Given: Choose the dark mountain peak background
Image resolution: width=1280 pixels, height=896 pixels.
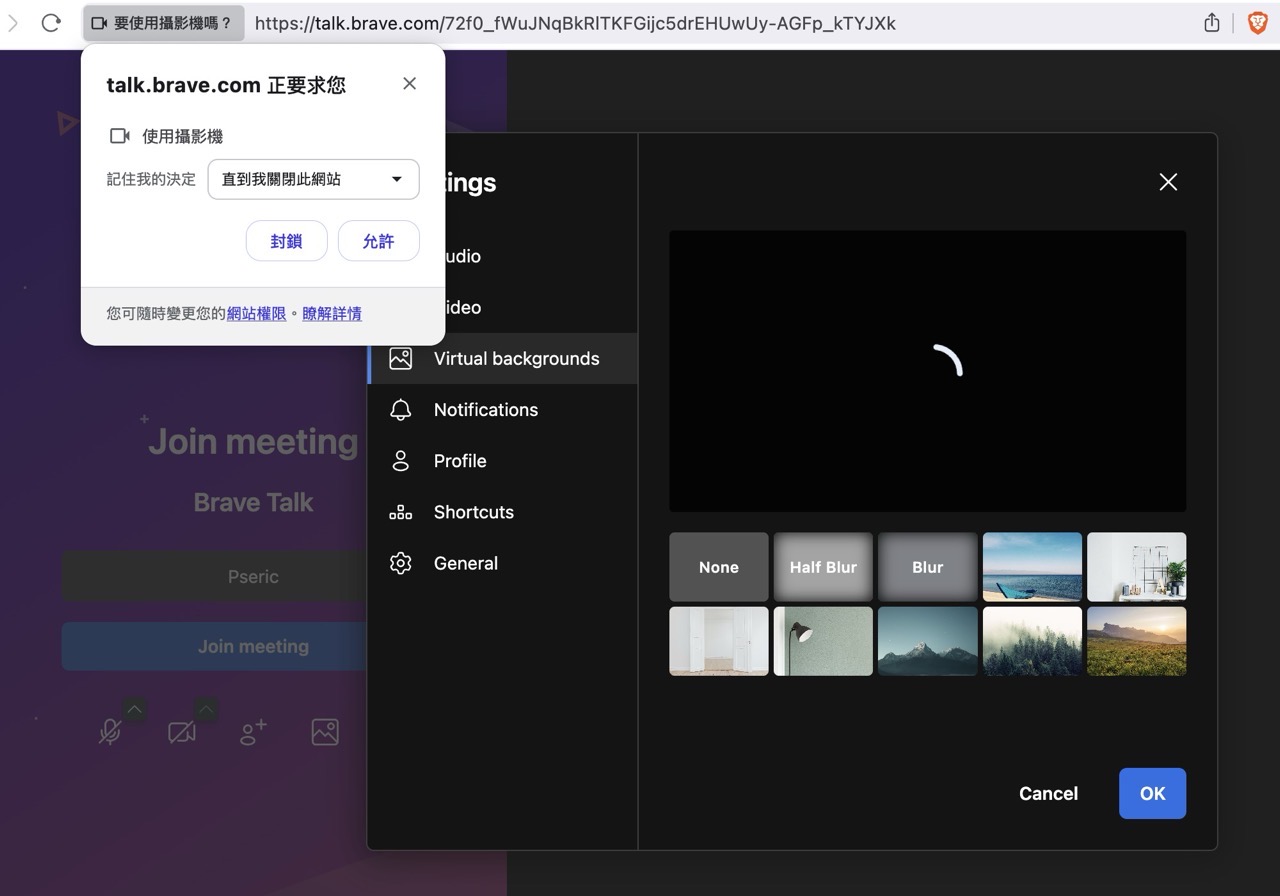Looking at the screenshot, I should pos(928,641).
